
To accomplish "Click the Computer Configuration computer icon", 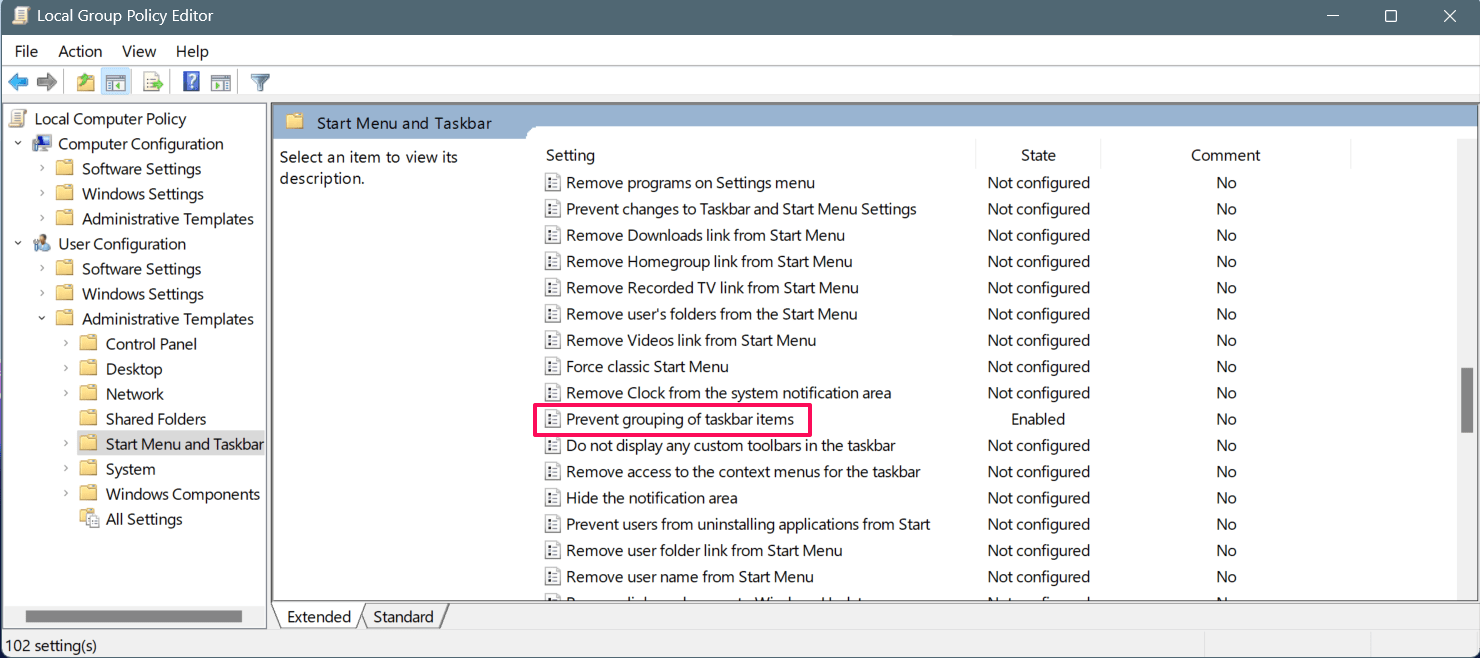I will click(x=42, y=144).
